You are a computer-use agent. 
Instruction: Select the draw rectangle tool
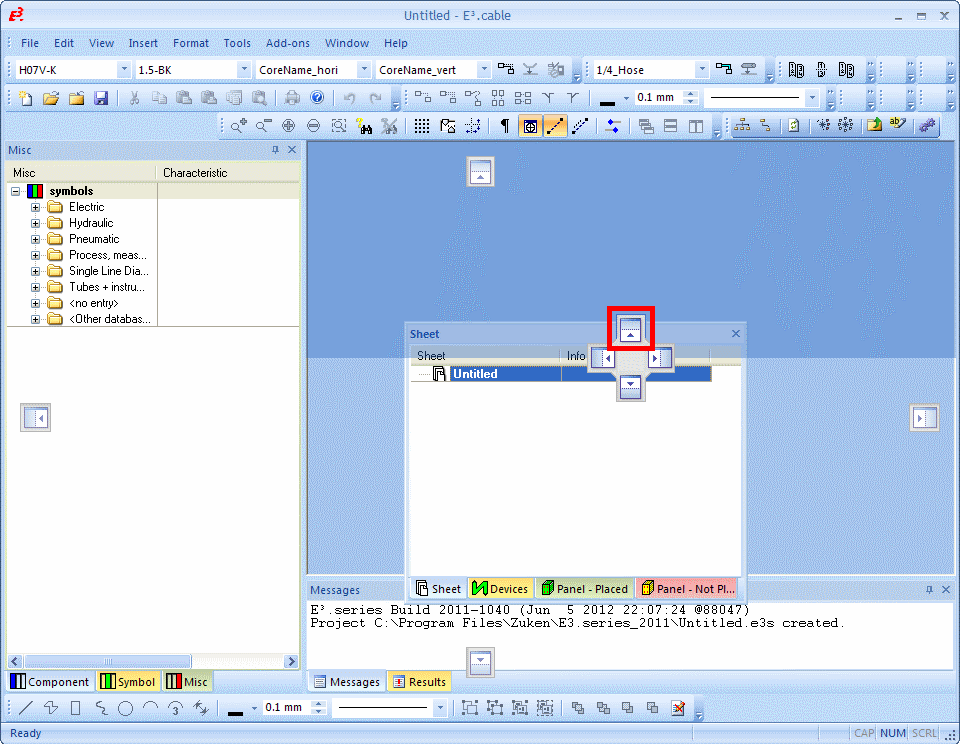point(75,708)
